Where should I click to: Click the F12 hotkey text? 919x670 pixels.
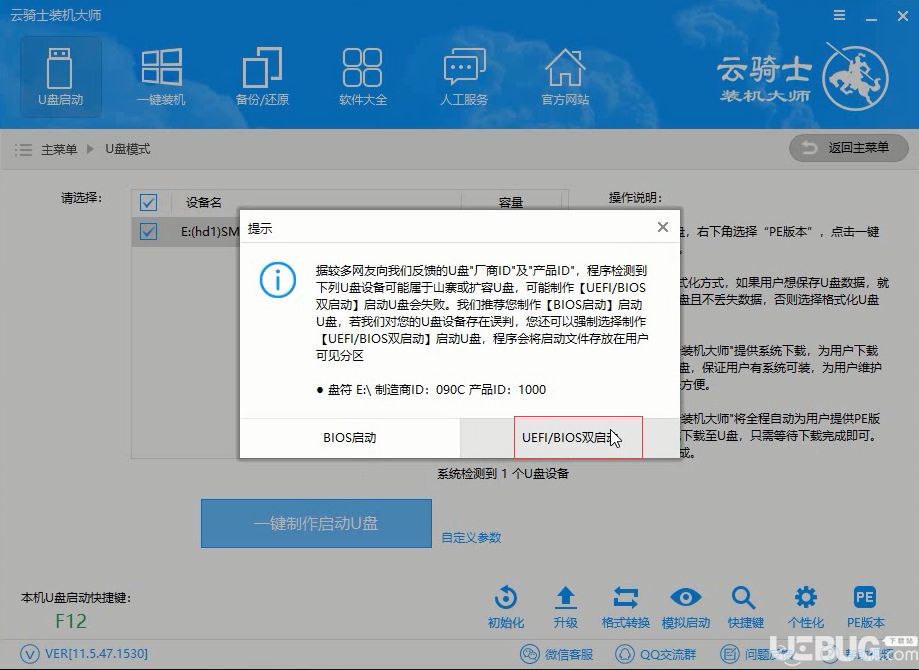point(71,621)
